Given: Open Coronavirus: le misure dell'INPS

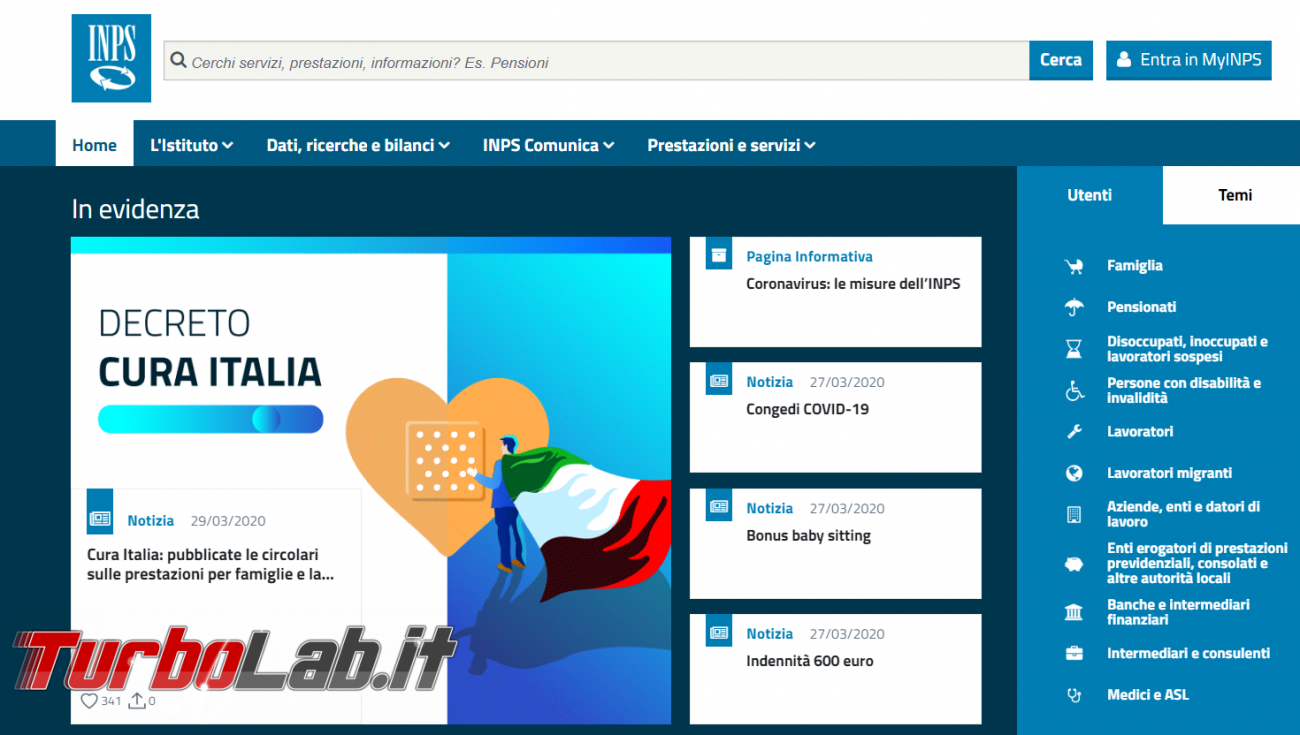Looking at the screenshot, I should click(x=853, y=284).
